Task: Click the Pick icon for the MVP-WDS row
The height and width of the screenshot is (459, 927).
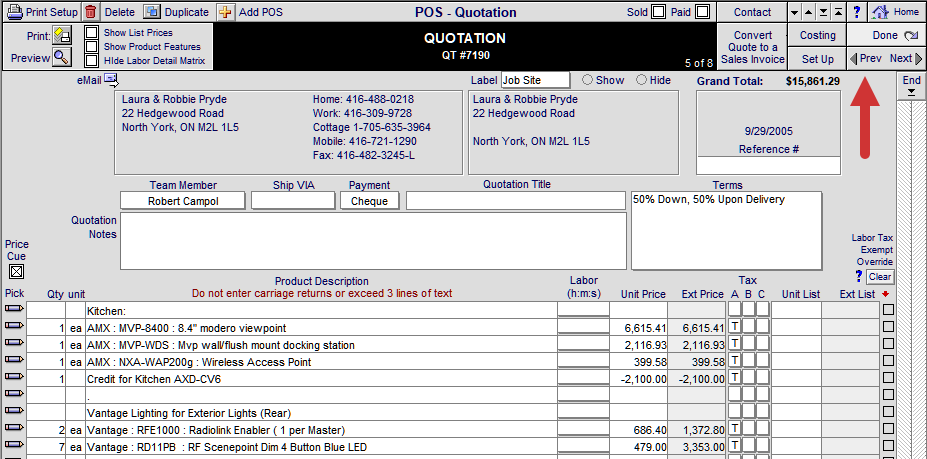Action: click(14, 342)
